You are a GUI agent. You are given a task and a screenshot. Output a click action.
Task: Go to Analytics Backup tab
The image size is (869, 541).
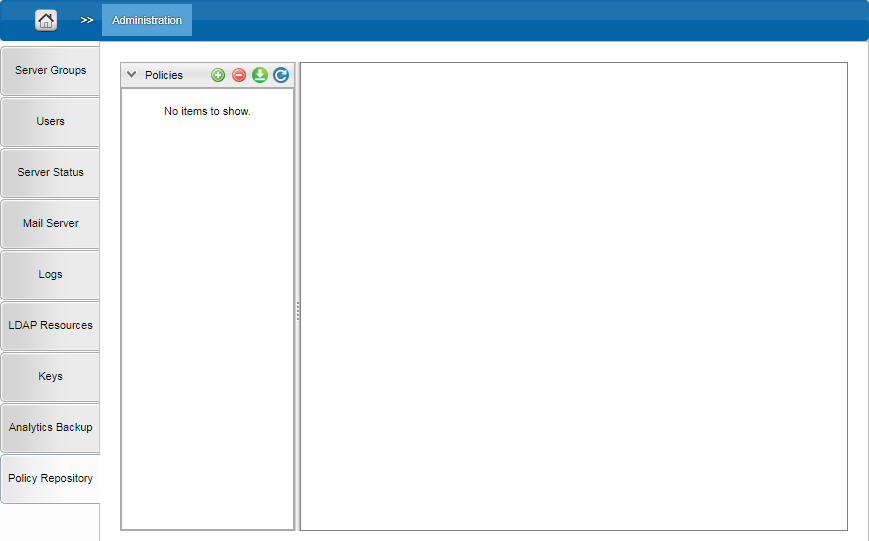click(50, 427)
